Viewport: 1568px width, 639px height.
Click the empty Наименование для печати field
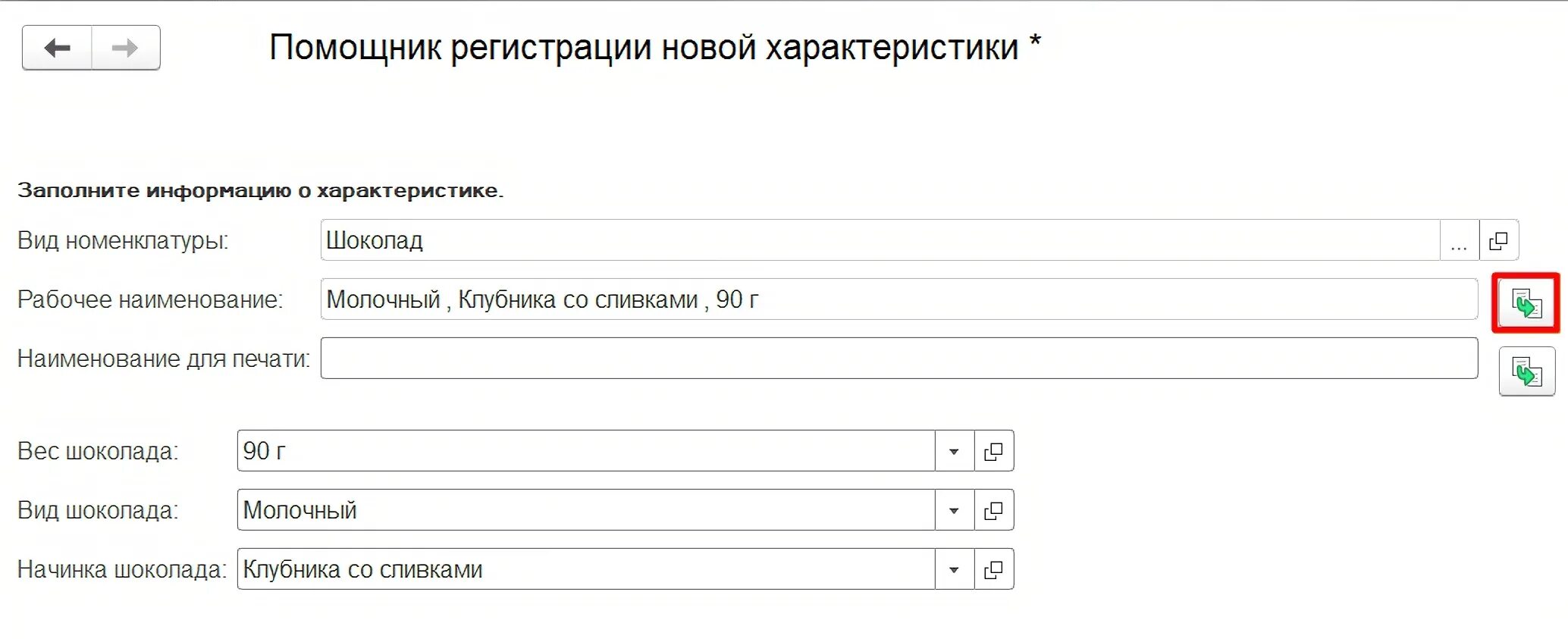coord(898,359)
